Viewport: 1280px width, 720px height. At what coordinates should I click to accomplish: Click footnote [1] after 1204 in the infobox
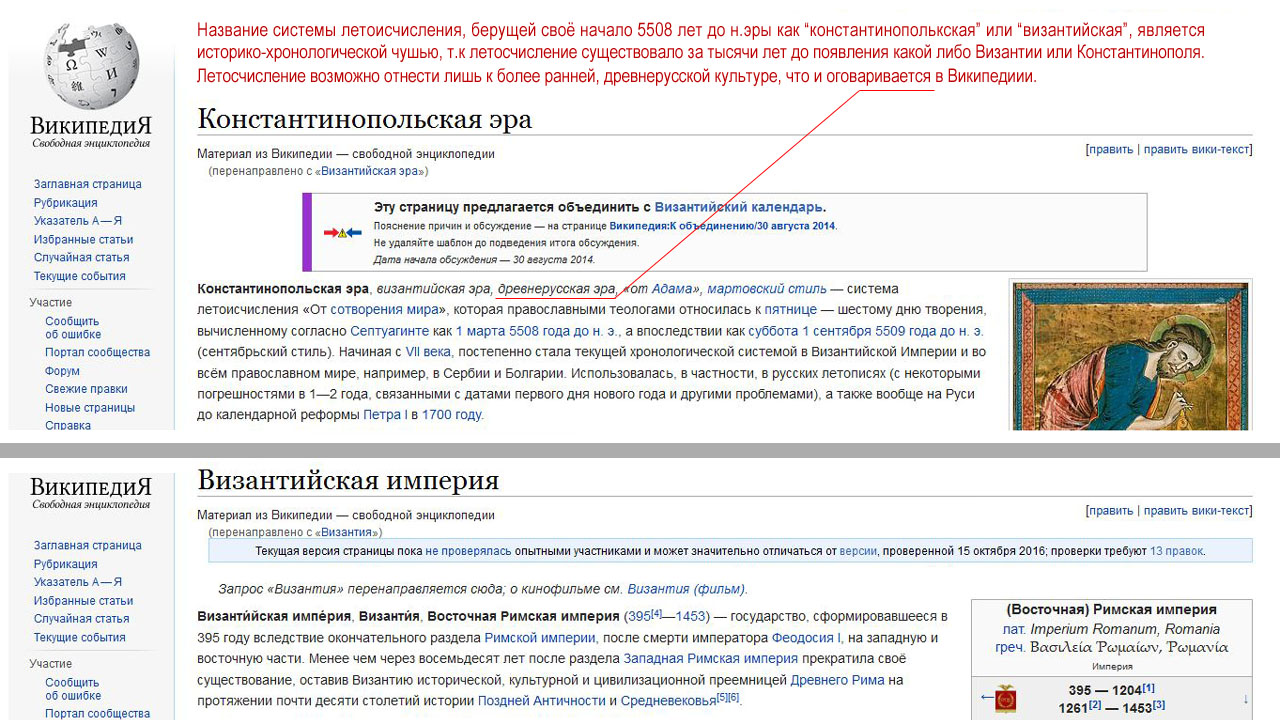pos(1149,687)
